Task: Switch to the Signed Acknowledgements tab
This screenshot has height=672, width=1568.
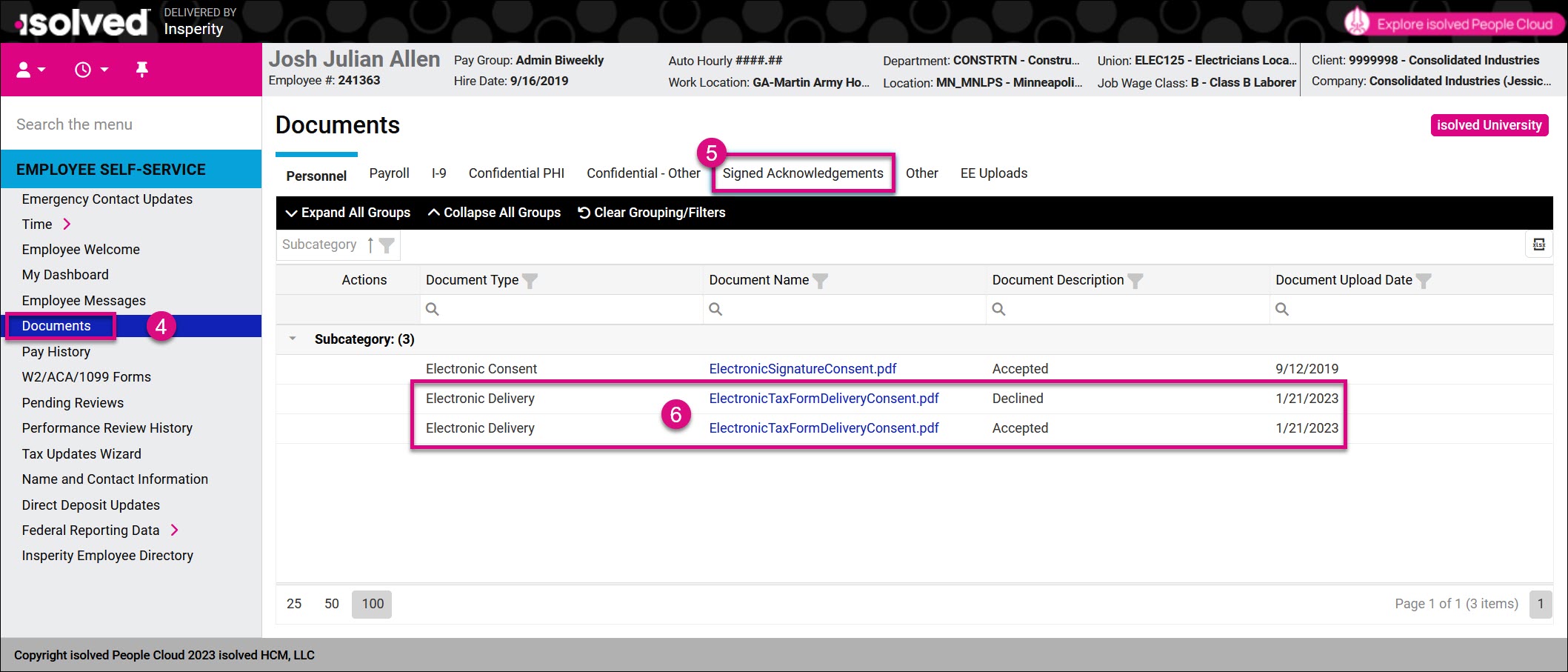Action: pos(803,173)
